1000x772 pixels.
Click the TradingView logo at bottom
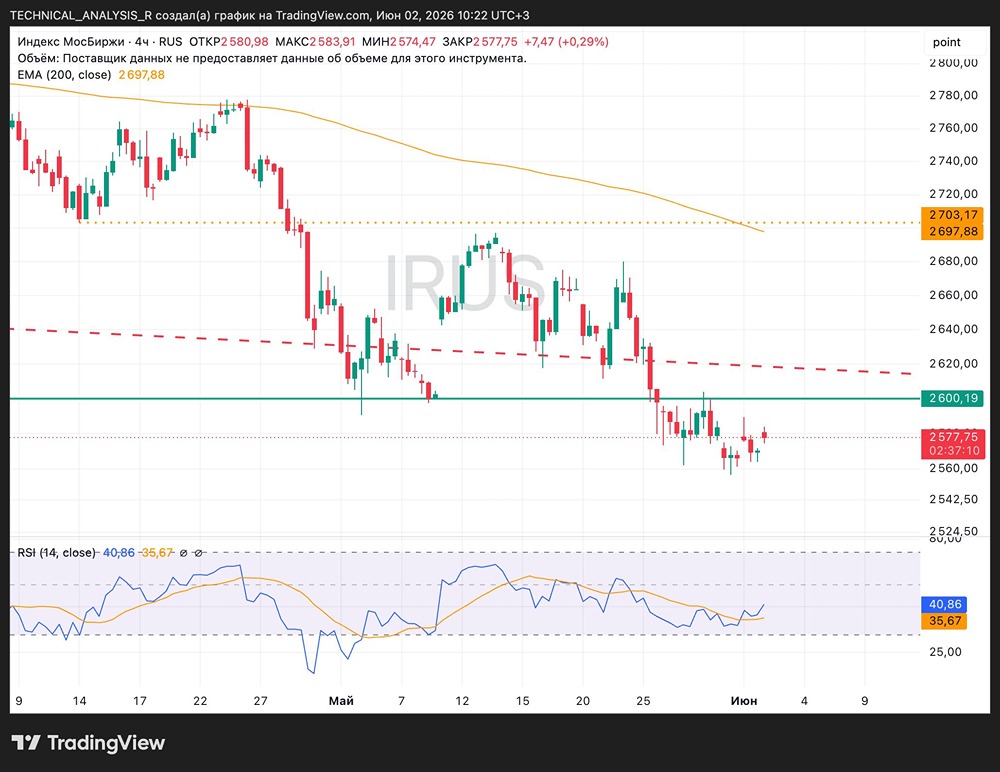tap(88, 743)
